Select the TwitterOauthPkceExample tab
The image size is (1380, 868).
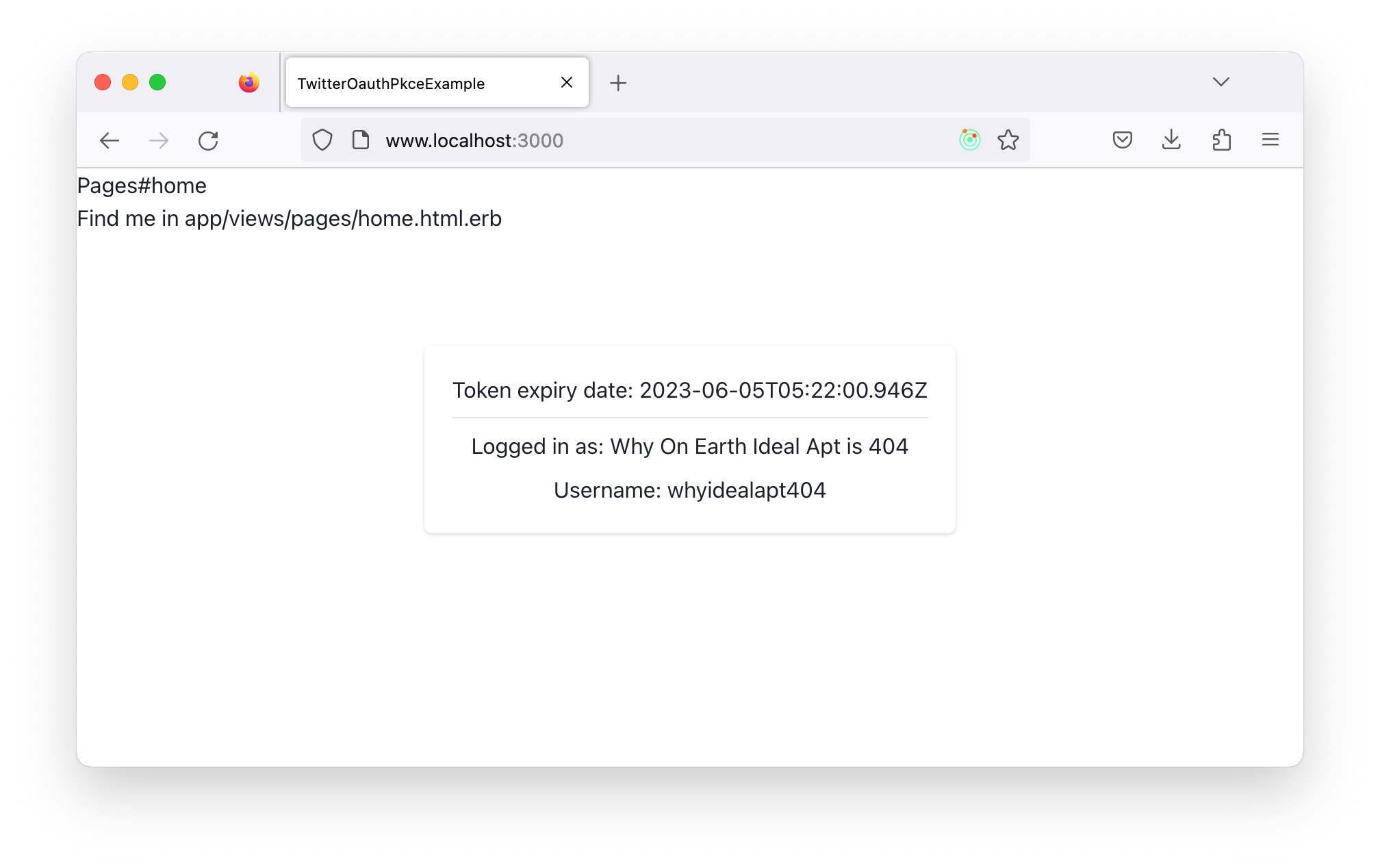[x=437, y=82]
